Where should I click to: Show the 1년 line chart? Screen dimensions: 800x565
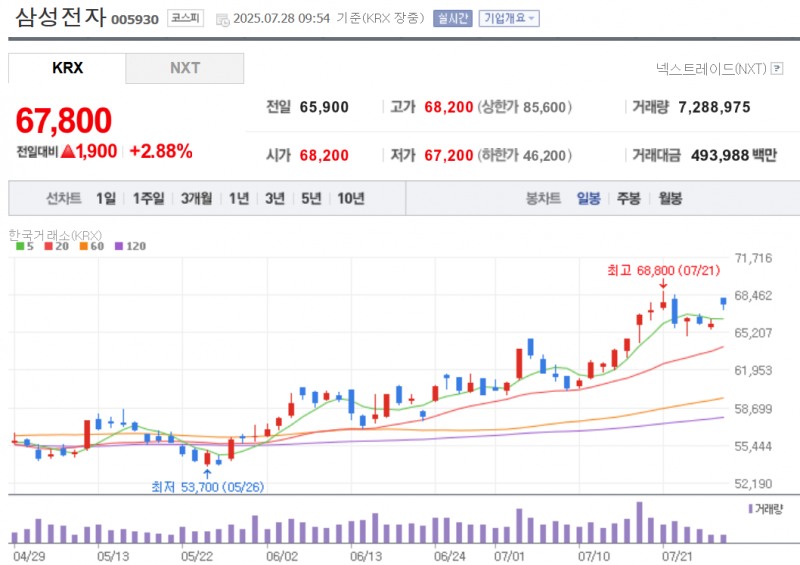tap(238, 198)
